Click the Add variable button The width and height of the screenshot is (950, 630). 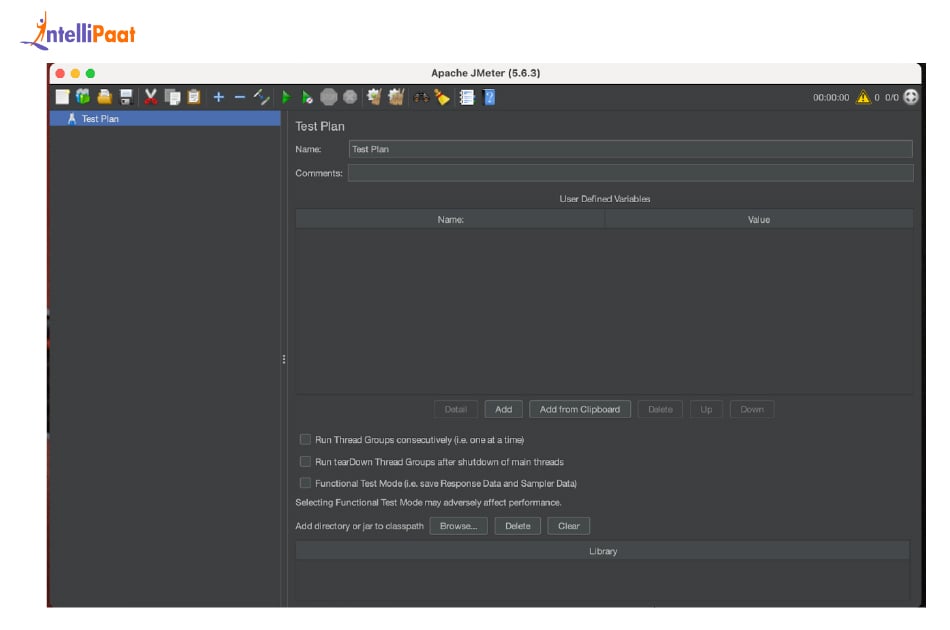click(x=503, y=410)
